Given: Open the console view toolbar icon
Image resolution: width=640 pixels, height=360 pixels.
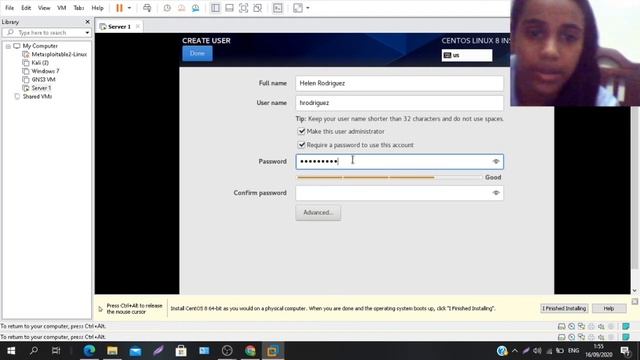Looking at the screenshot, I should click(278, 8).
